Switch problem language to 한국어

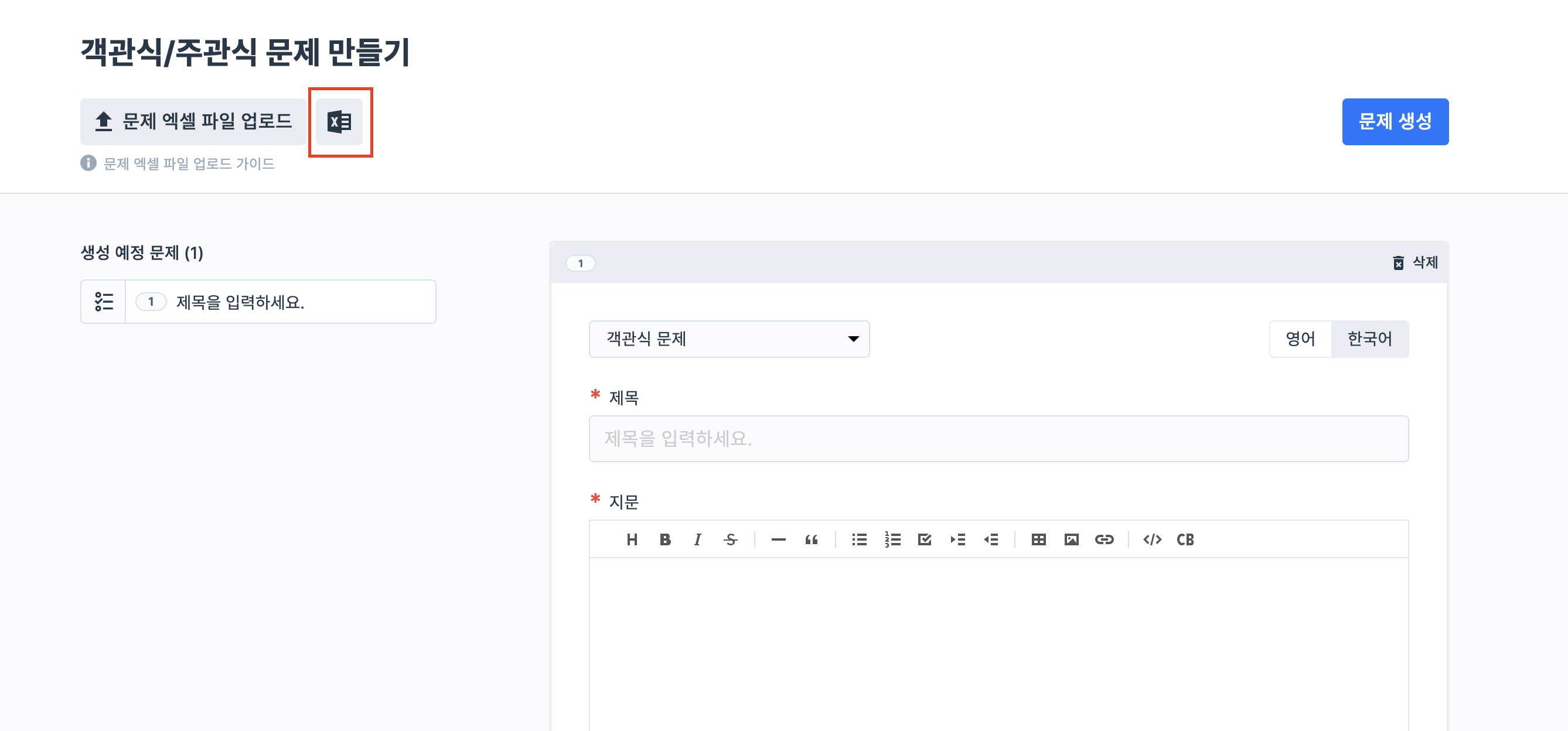click(x=1369, y=339)
